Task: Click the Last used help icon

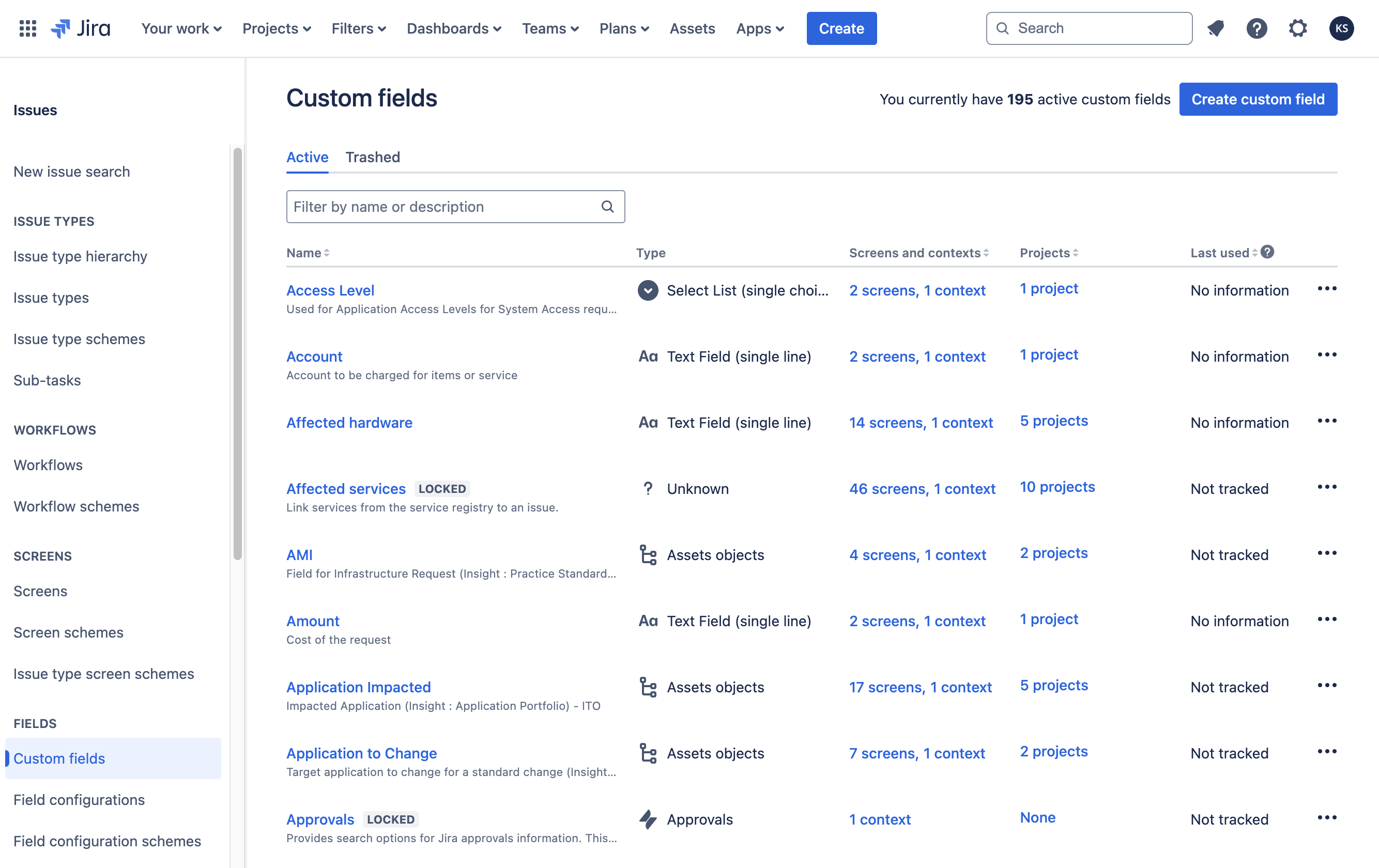Action: (1267, 252)
